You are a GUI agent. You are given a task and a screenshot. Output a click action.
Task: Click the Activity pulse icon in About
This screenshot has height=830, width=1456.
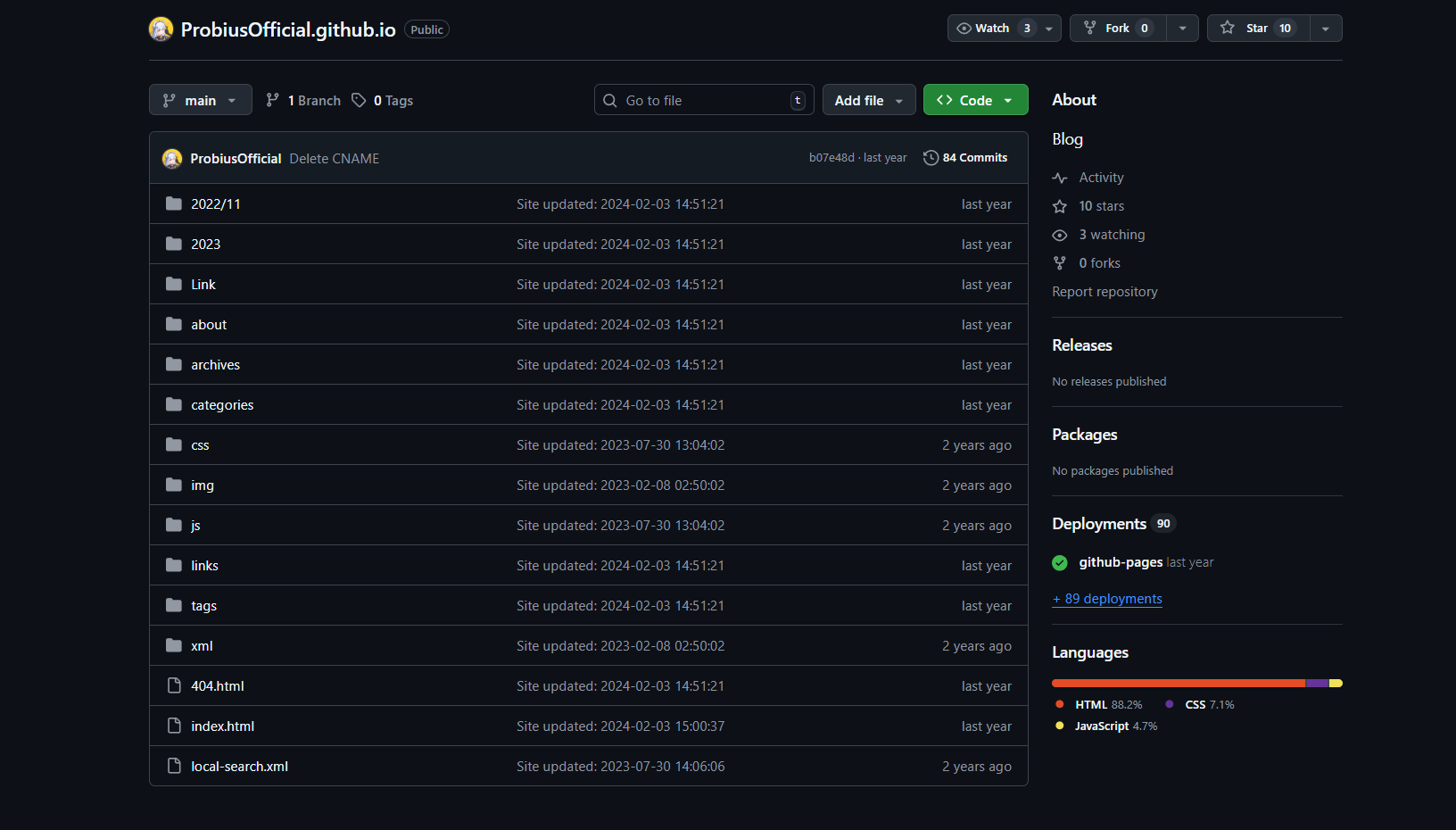click(x=1060, y=178)
